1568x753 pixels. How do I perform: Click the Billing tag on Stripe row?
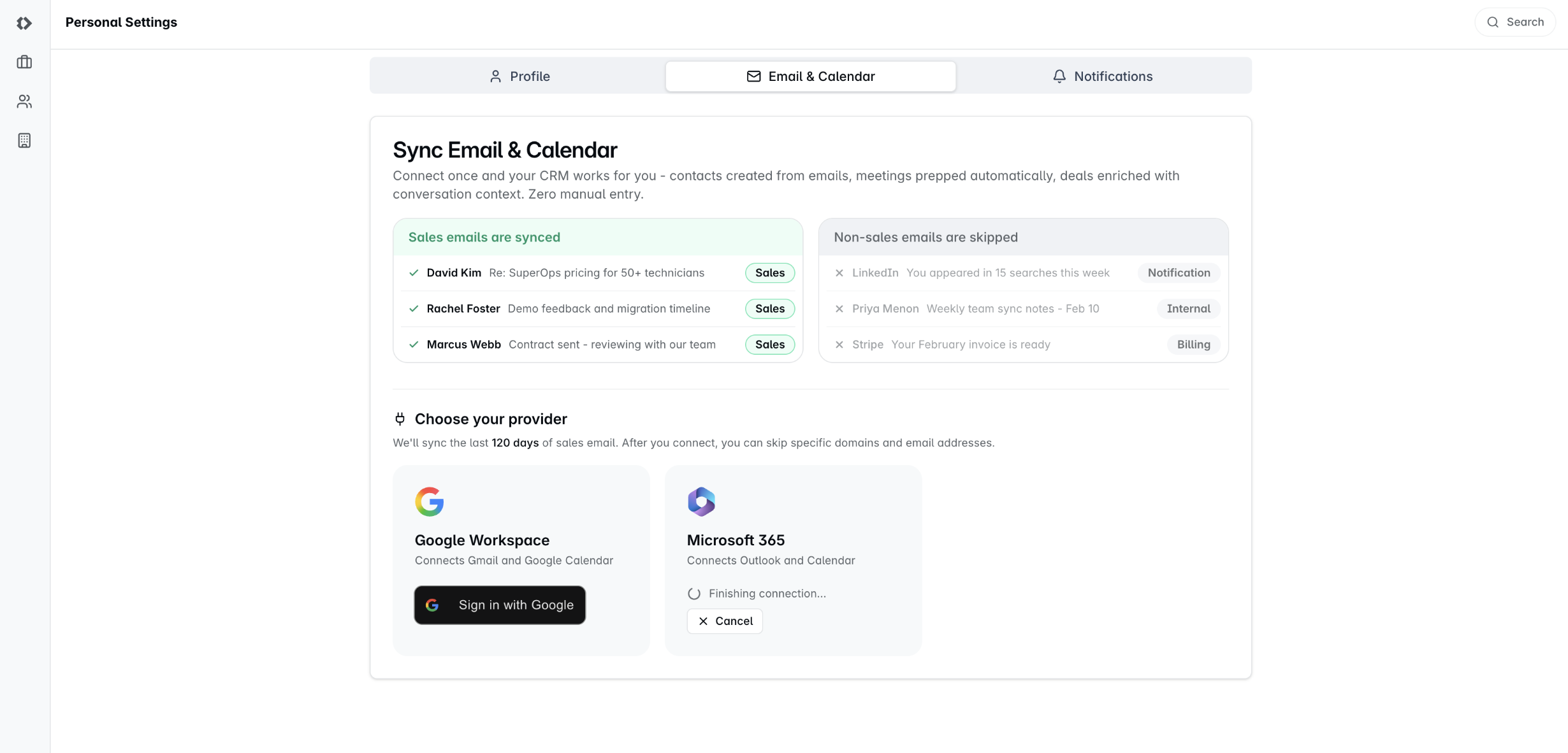pos(1193,345)
